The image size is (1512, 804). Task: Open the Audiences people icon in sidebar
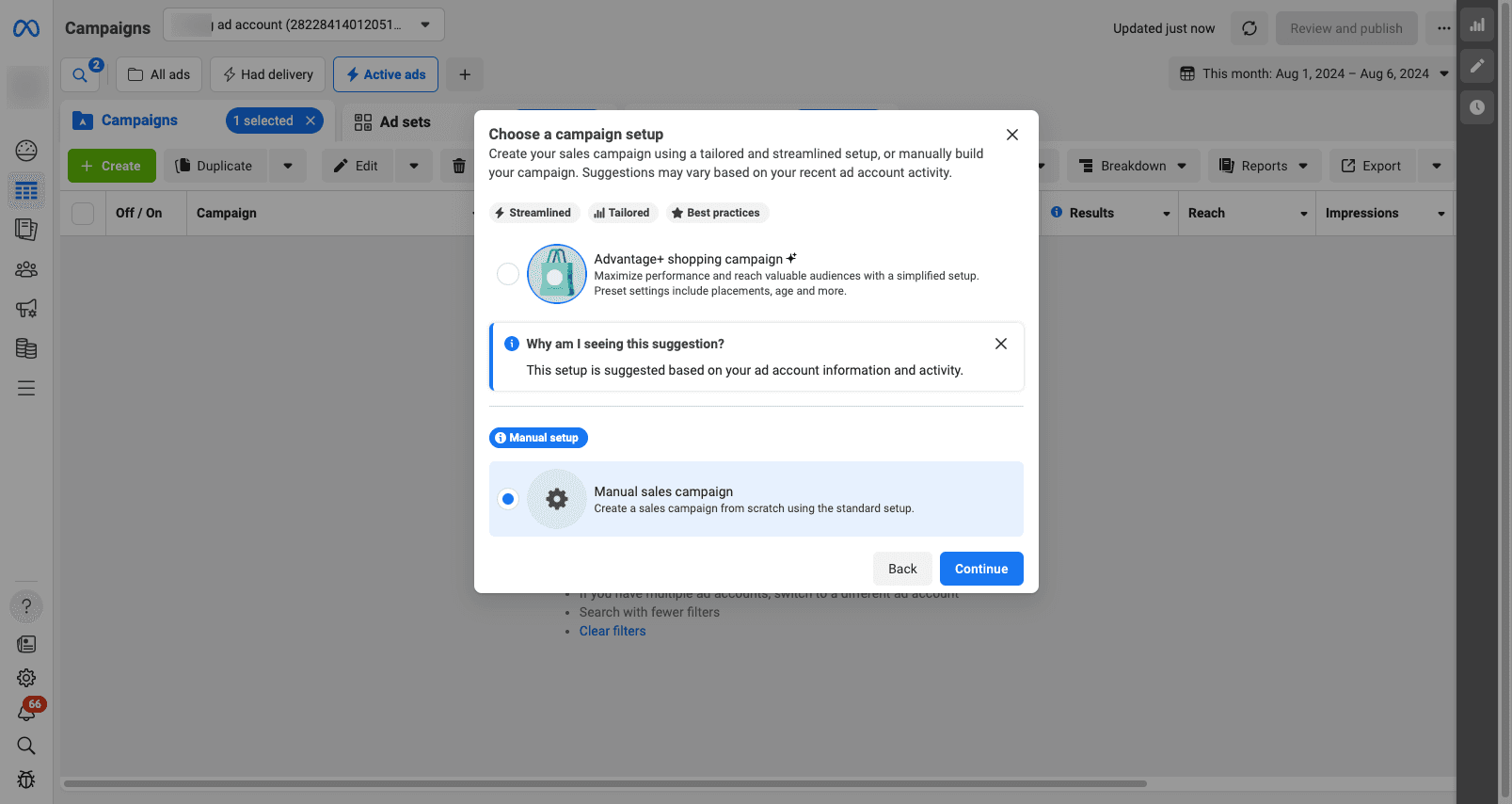26,270
